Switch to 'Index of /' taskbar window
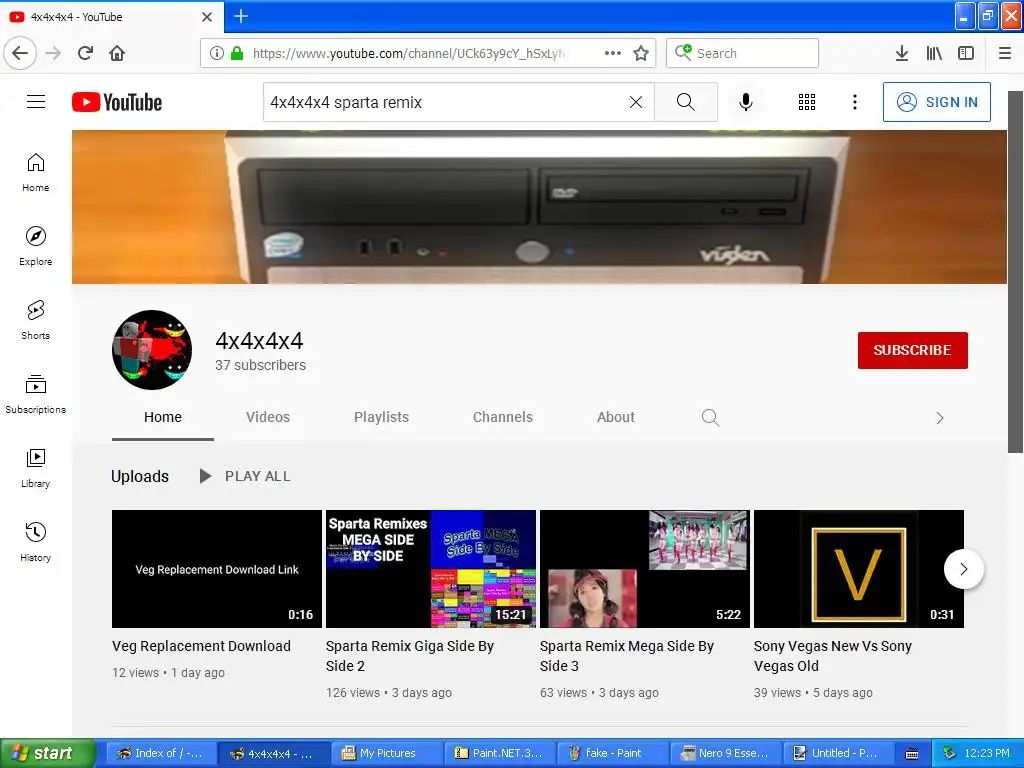The width and height of the screenshot is (1024, 768). coord(161,753)
